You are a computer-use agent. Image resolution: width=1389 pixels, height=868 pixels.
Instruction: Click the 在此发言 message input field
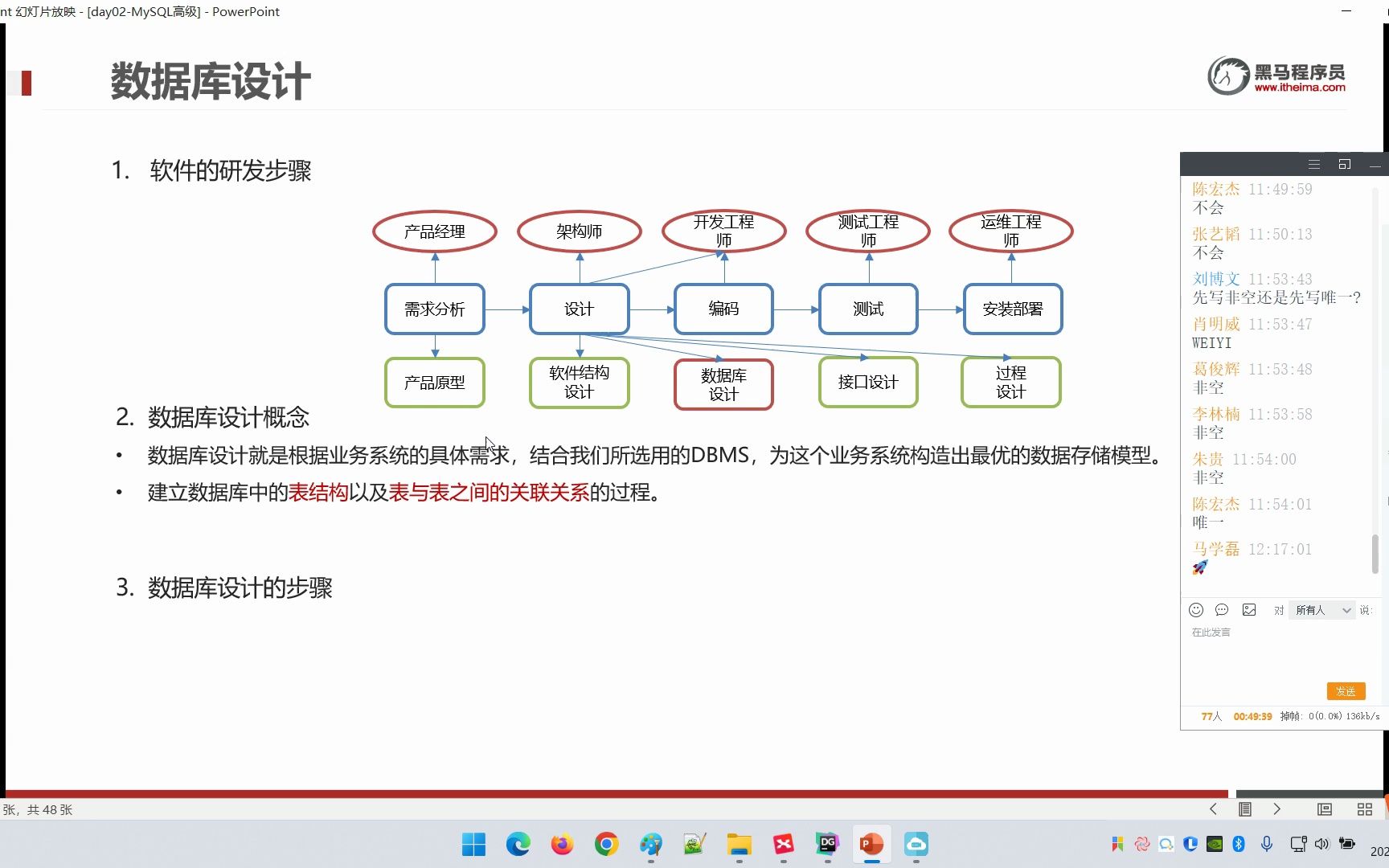click(x=1280, y=651)
